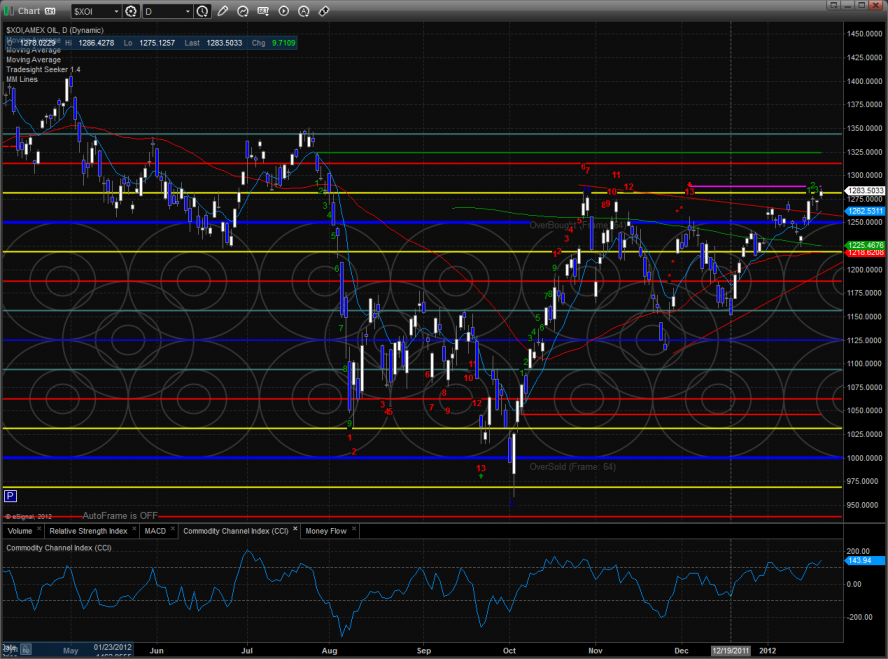Switch to the MACD tab
This screenshot has width=888, height=659.
[155, 531]
